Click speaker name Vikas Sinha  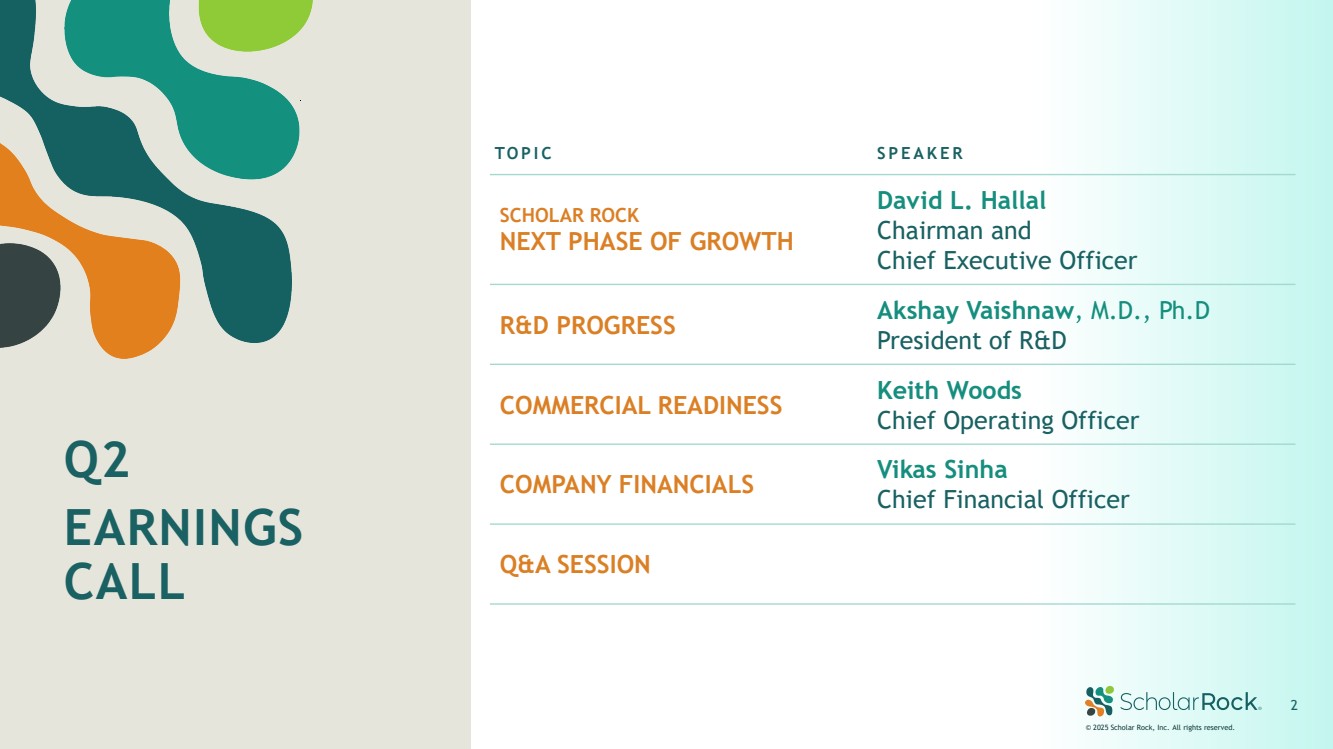coord(942,470)
